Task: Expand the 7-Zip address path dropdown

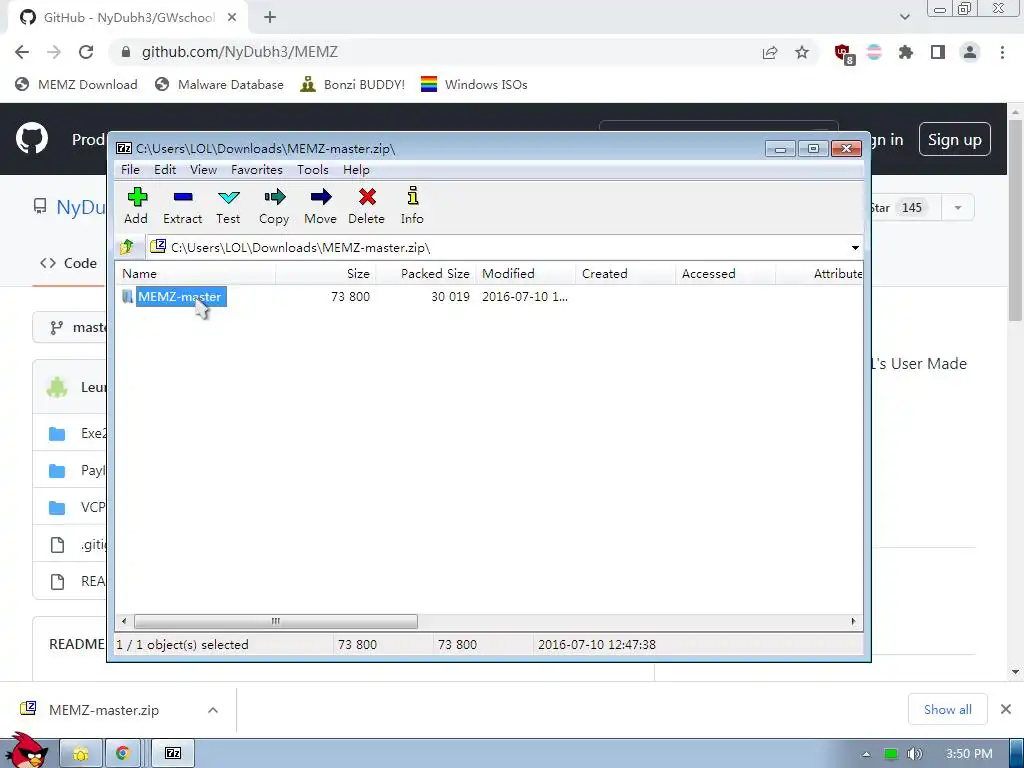Action: (x=855, y=248)
